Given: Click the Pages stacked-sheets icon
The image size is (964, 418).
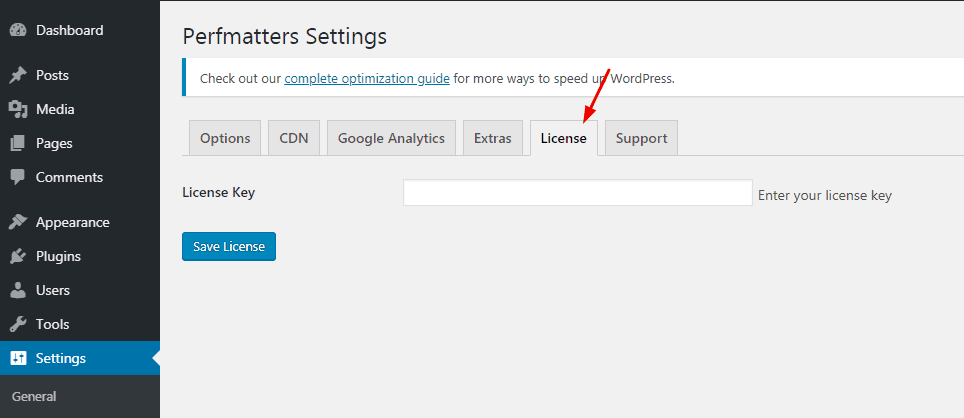Looking at the screenshot, I should (x=18, y=143).
